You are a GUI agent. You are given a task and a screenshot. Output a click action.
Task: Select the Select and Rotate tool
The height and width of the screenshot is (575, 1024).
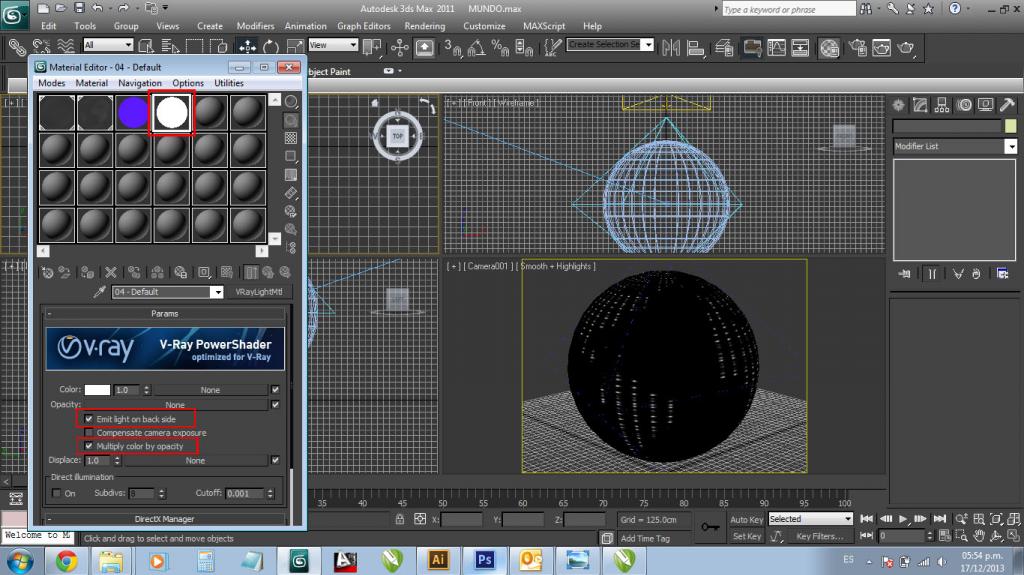click(x=270, y=46)
